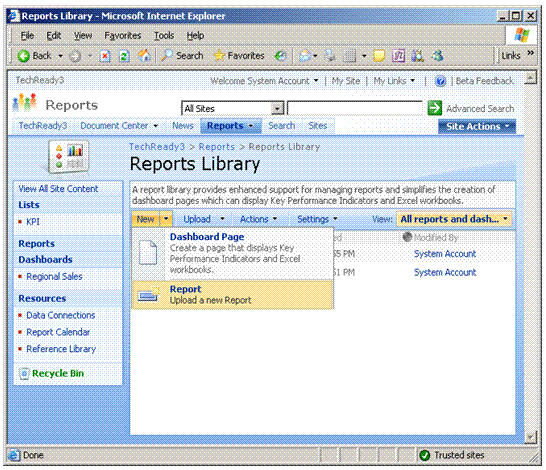Image resolution: width=546 pixels, height=470 pixels.
Task: Click the Messenger icon in IE toolbar
Action: (x=437, y=56)
